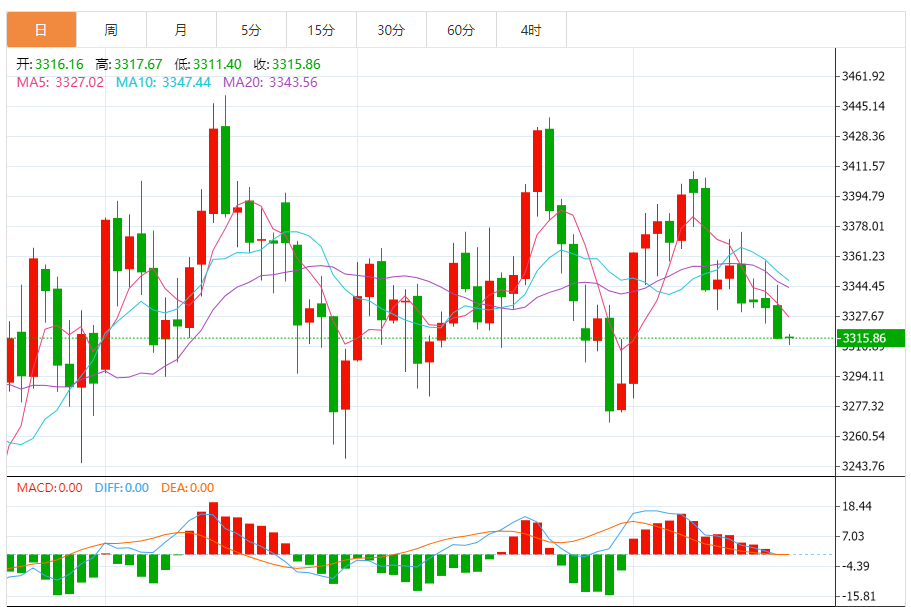Click the 3294.11 price axis label

863,376
